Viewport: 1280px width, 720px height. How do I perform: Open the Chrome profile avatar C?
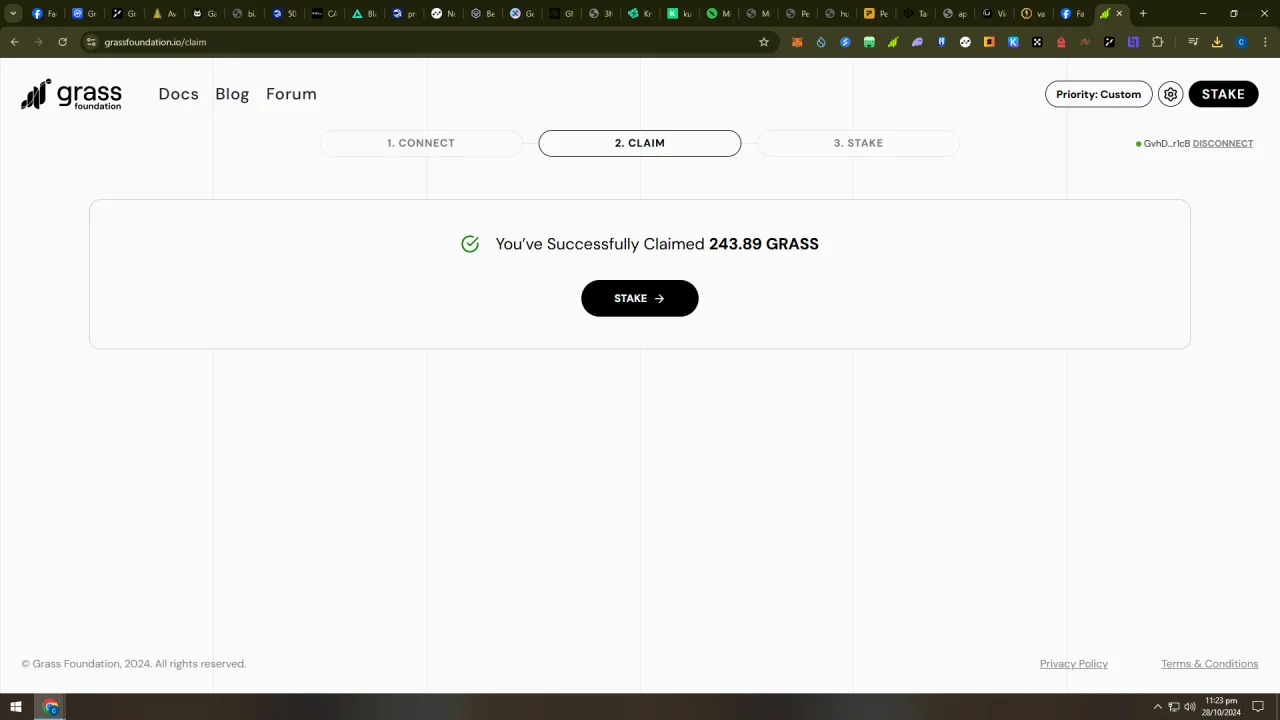click(x=1241, y=42)
